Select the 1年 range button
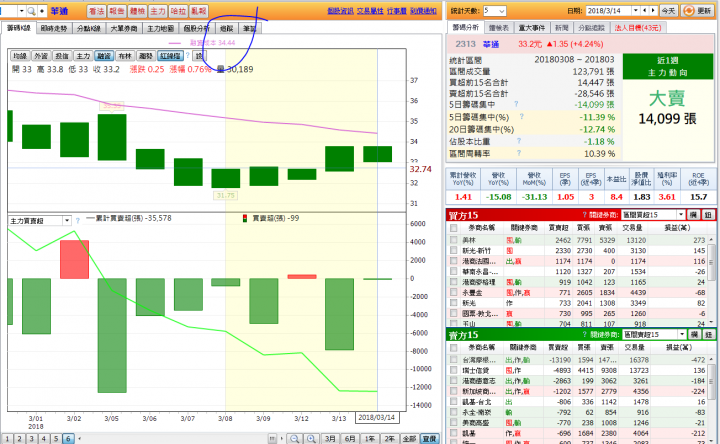 (370, 439)
